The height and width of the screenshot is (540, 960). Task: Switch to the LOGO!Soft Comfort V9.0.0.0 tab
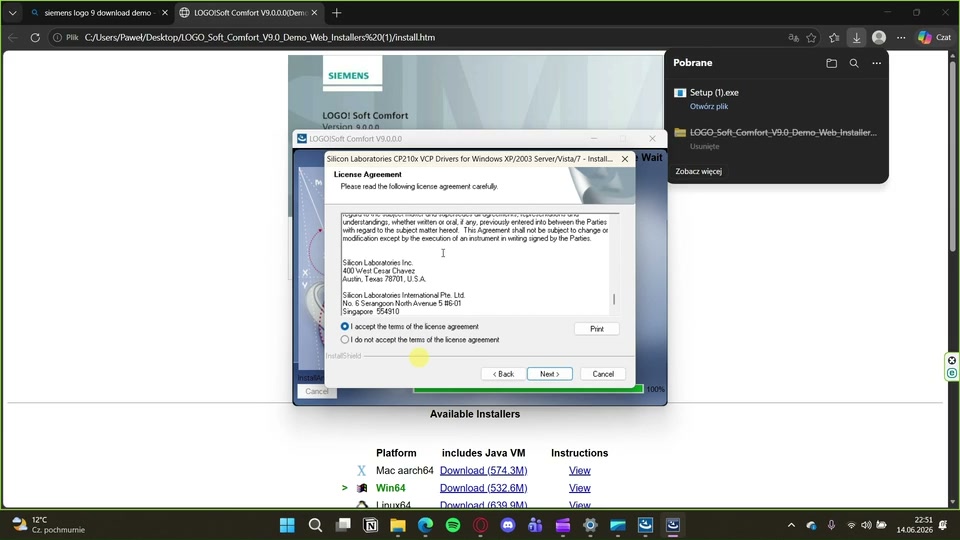tap(249, 13)
